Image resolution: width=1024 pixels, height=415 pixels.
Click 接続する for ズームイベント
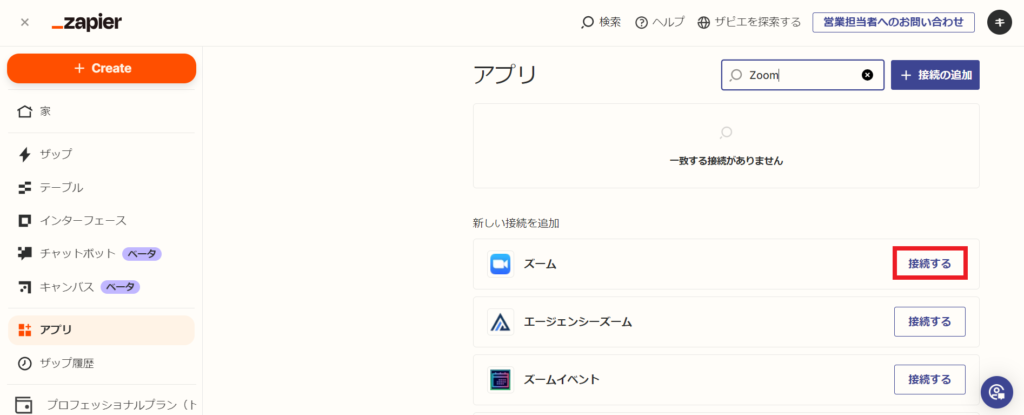pos(929,380)
